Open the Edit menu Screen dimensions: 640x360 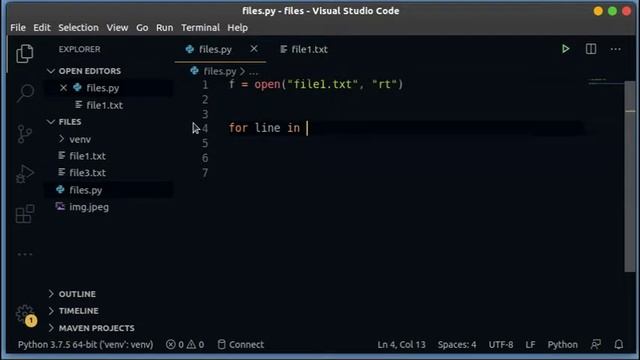pyautogui.click(x=42, y=27)
